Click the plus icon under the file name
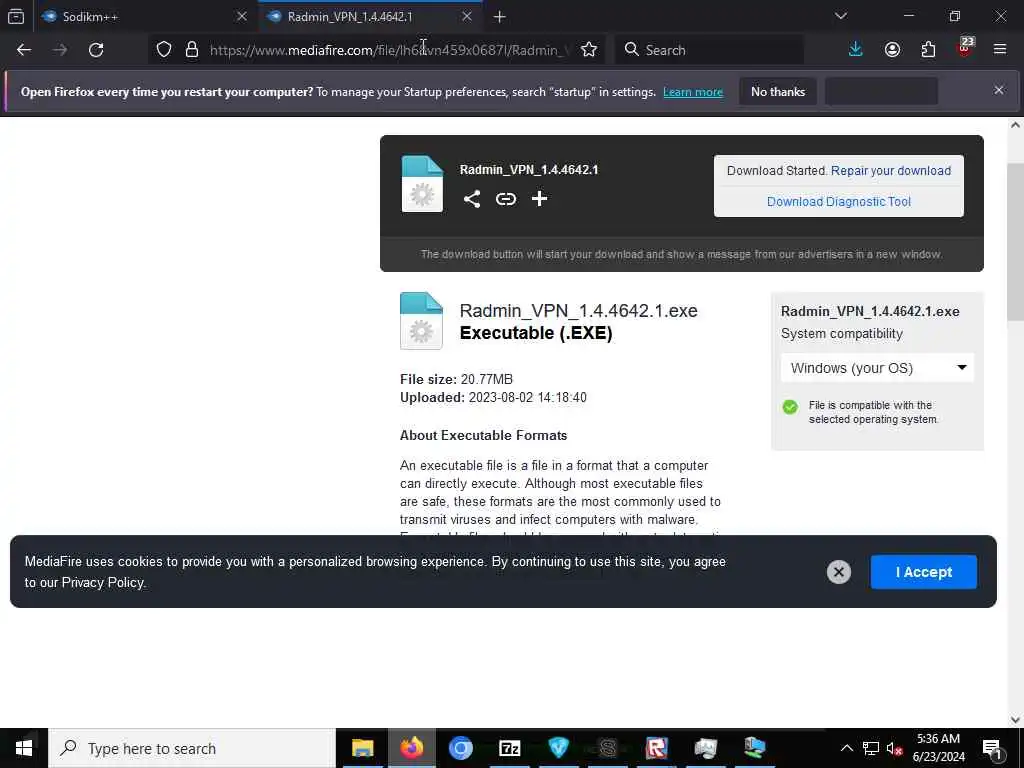This screenshot has height=768, width=1024. tap(539, 199)
